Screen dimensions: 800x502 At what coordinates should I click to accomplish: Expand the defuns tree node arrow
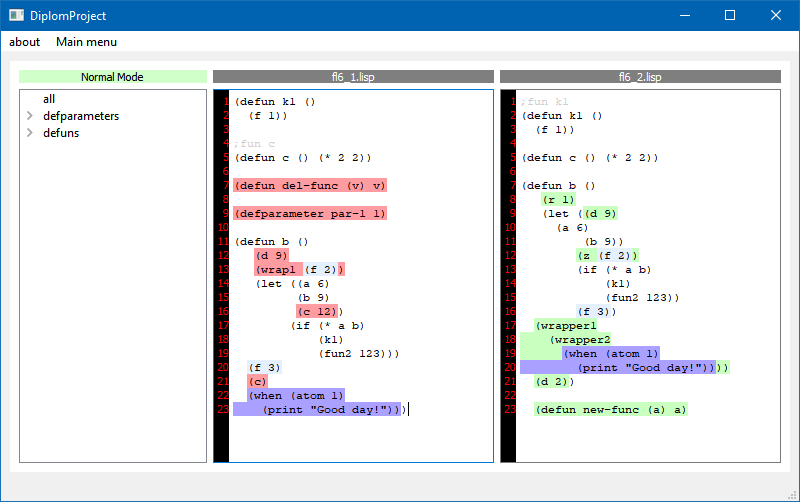(x=30, y=133)
